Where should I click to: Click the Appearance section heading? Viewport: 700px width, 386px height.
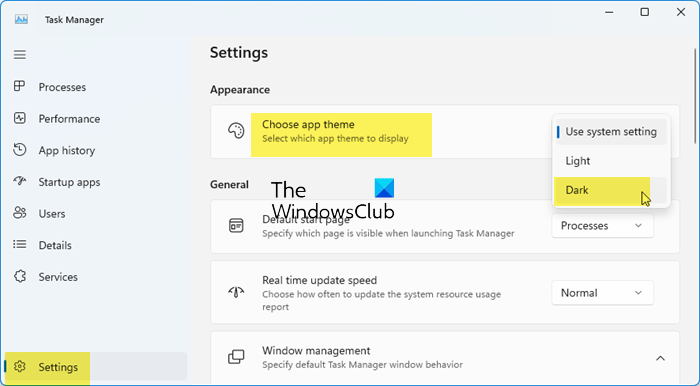[240, 90]
